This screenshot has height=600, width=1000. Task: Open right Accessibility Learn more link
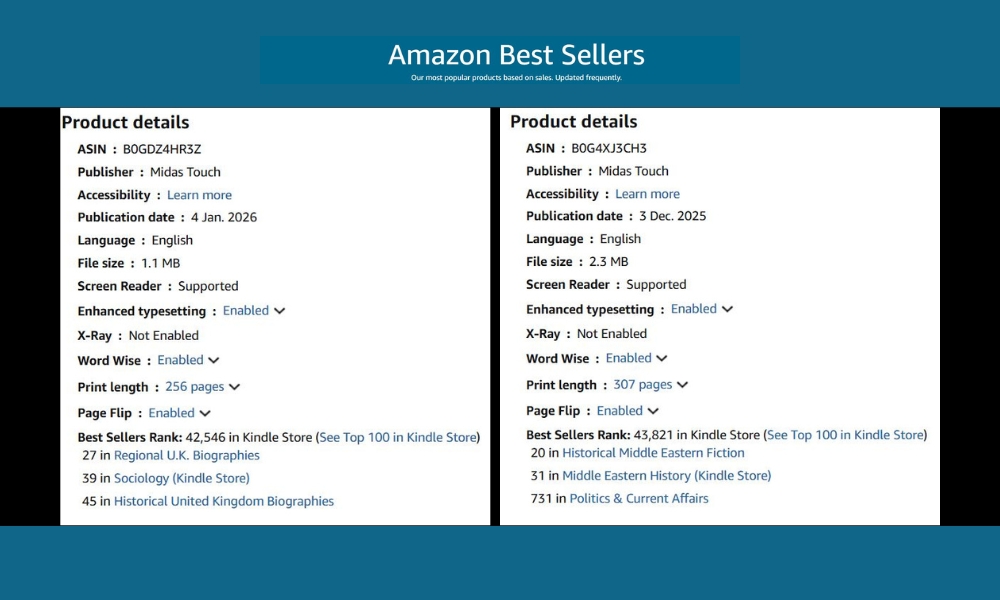tap(647, 194)
